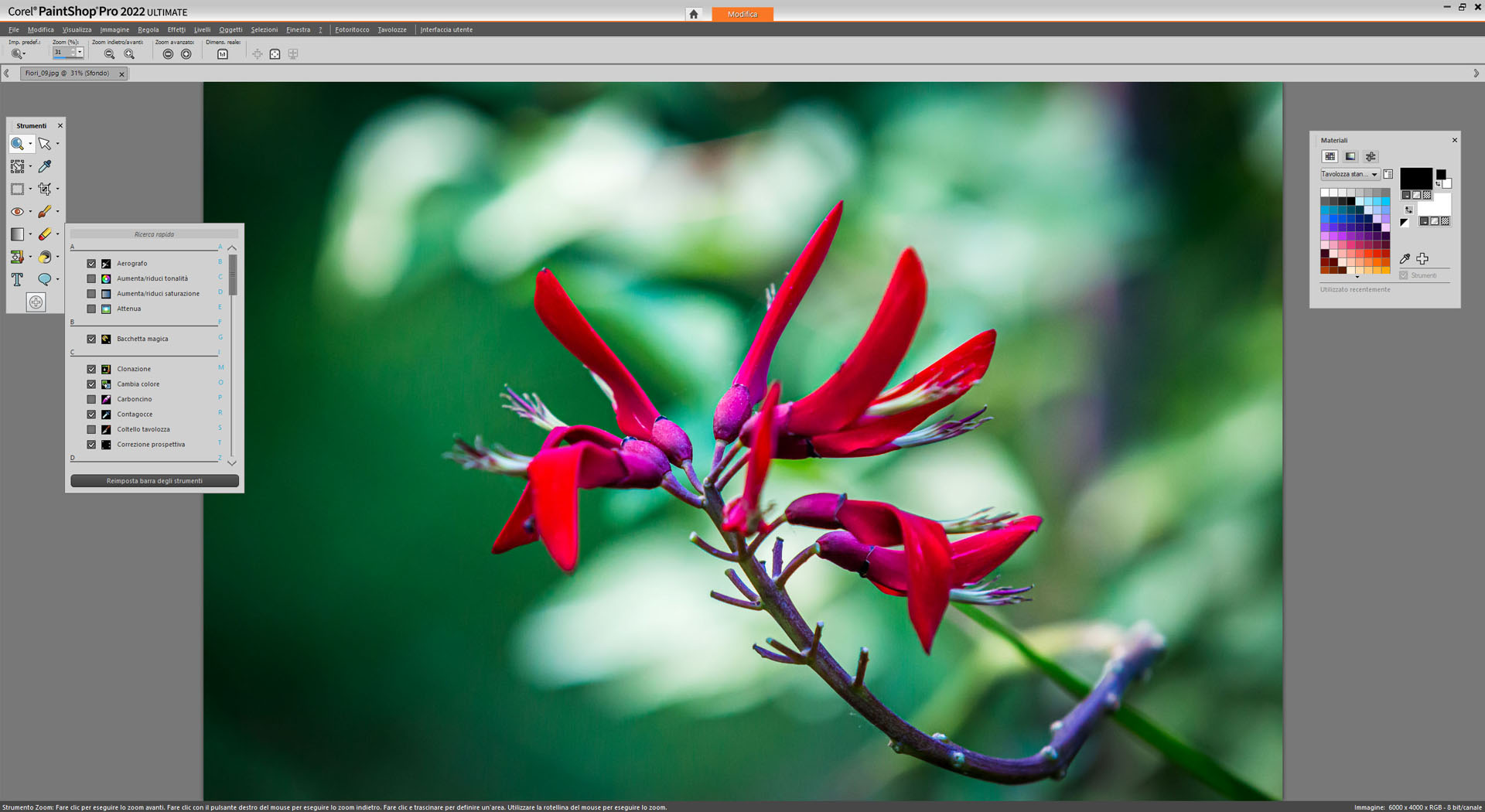Expand the Pick tool flyout arrow

pos(57,144)
